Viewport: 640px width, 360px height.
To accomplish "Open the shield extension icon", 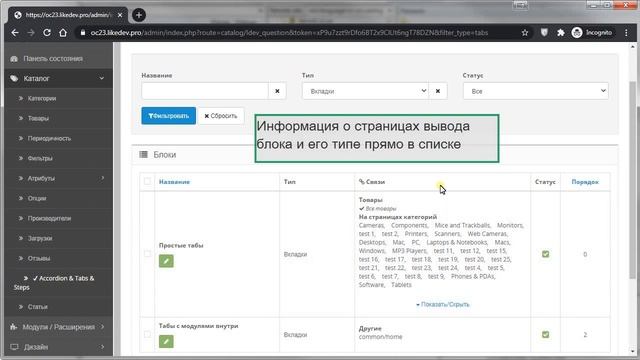I will pos(544,33).
